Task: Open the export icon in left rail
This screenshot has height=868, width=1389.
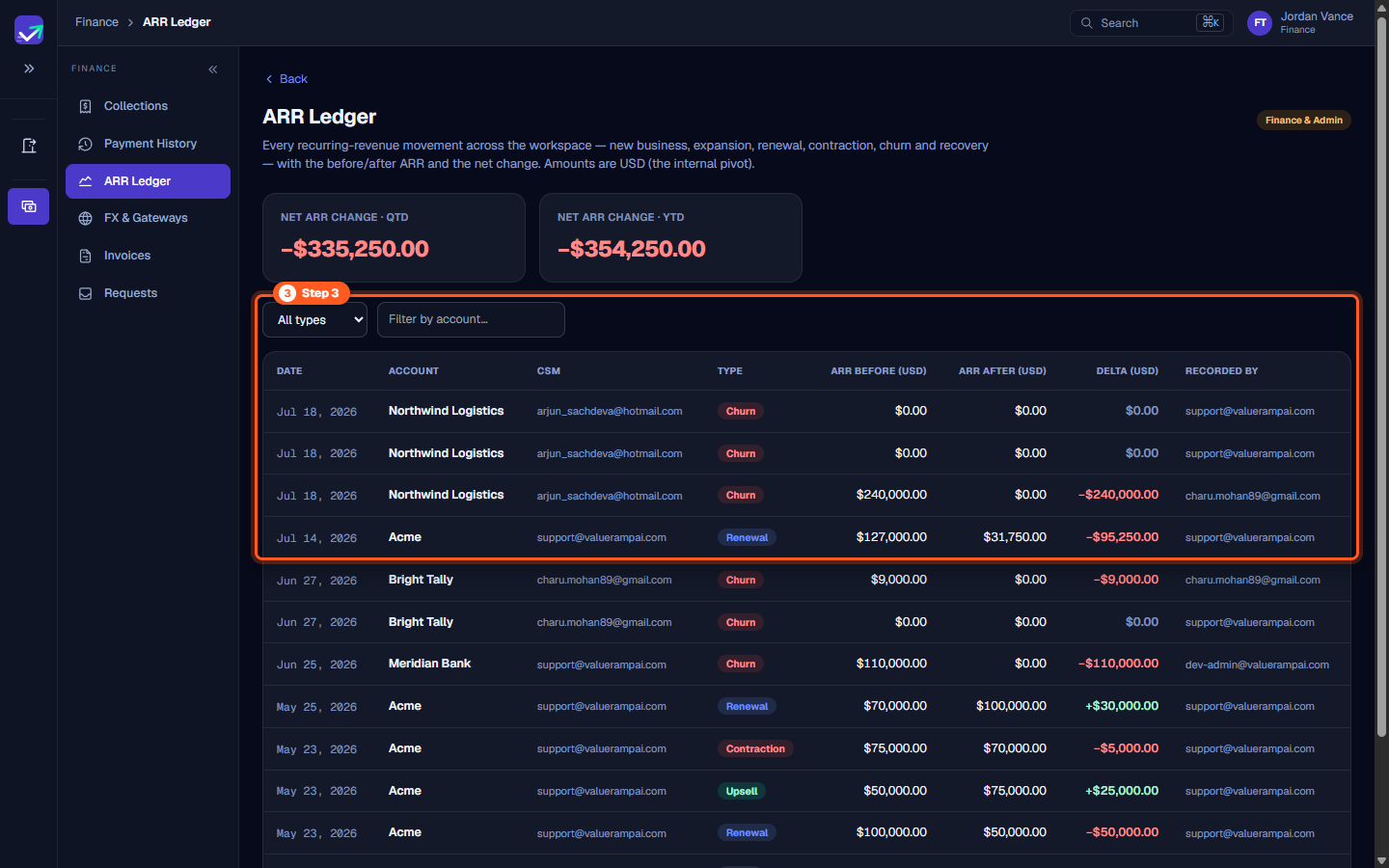Action: pyautogui.click(x=29, y=146)
